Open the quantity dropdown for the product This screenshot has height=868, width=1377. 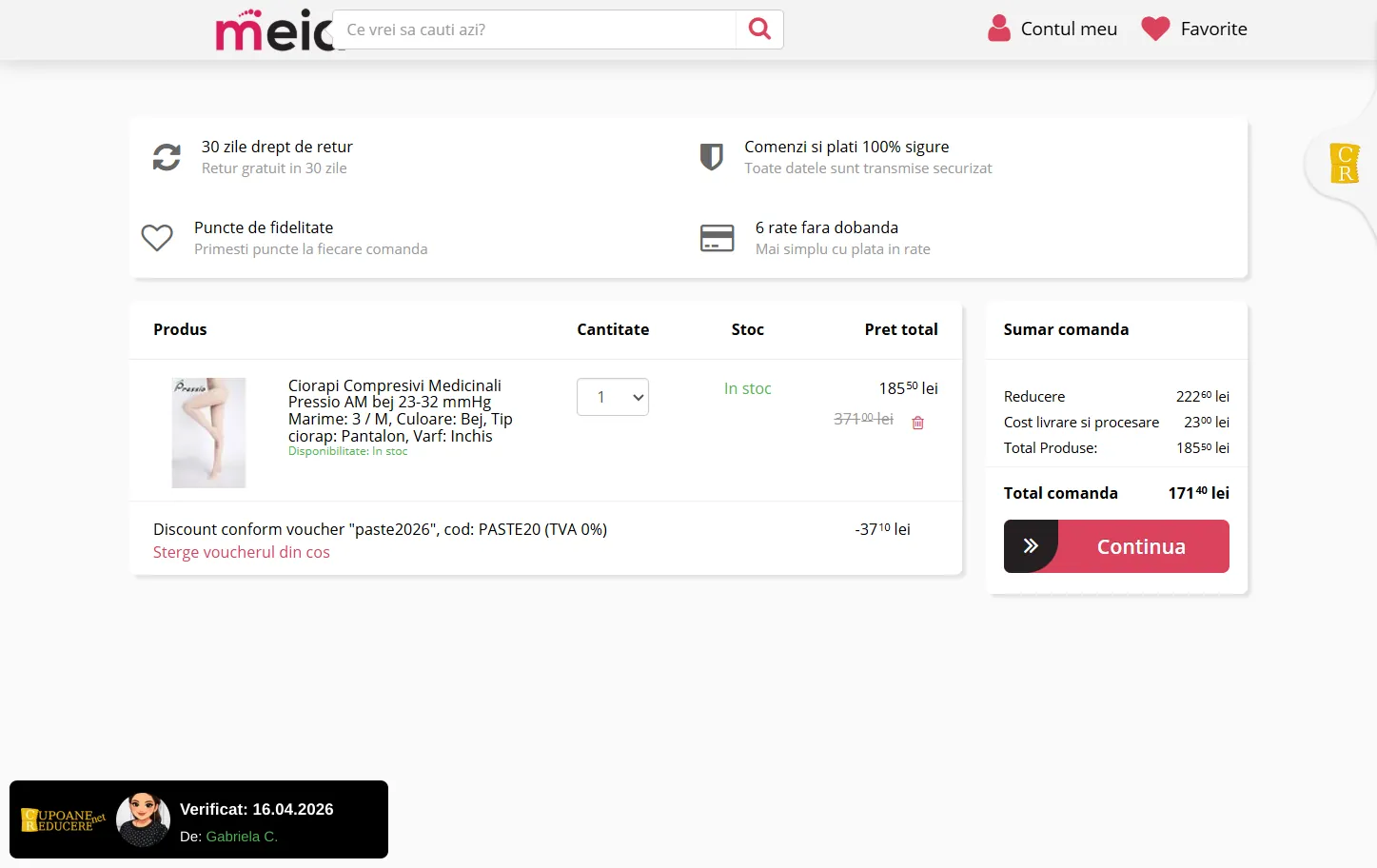[612, 397]
